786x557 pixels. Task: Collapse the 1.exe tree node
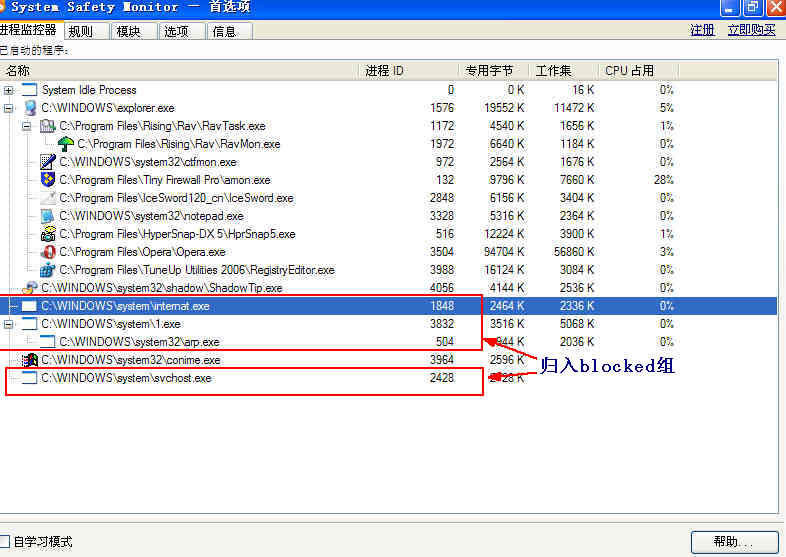9,324
